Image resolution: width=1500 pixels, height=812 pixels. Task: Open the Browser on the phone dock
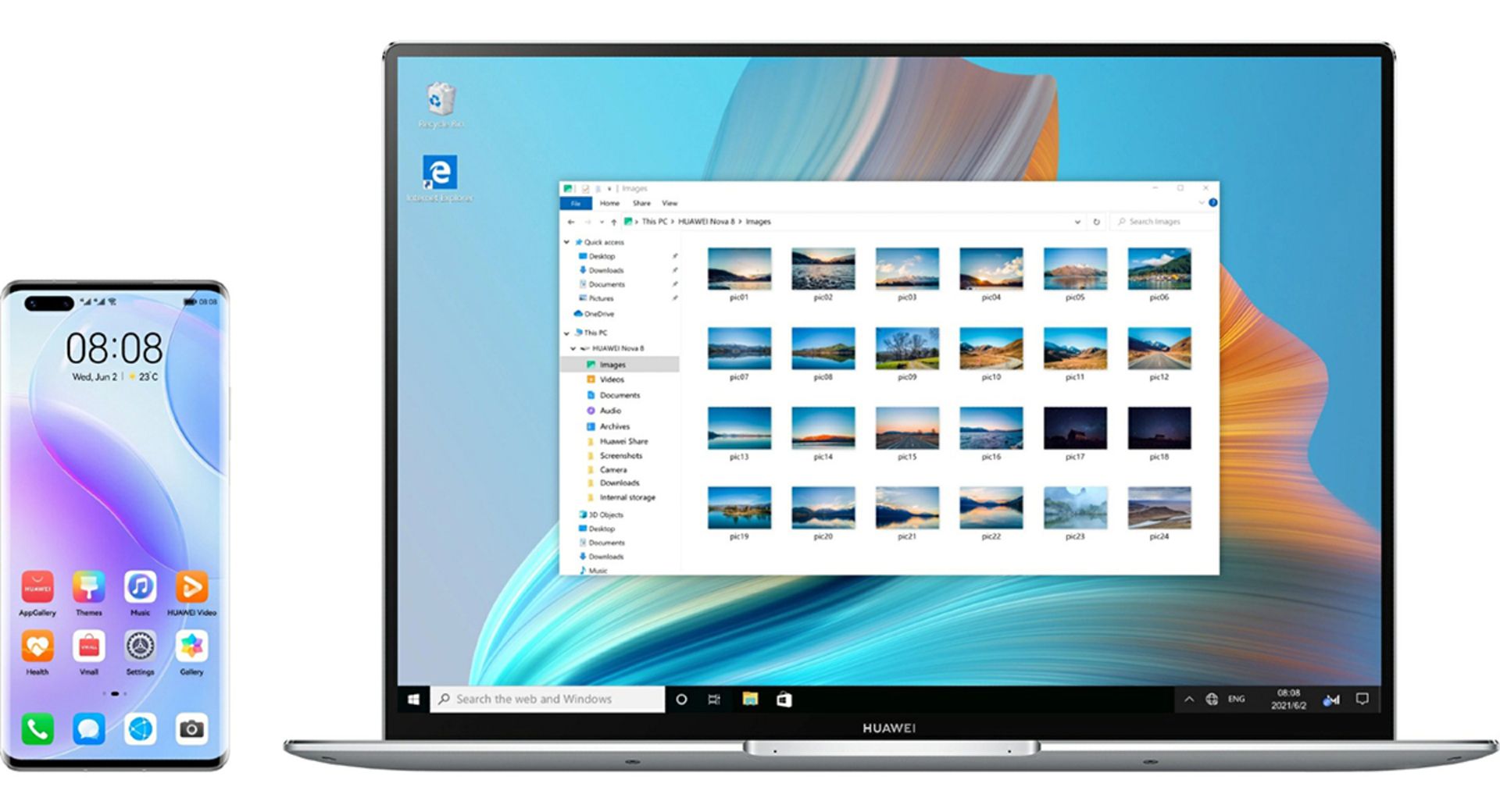141,729
